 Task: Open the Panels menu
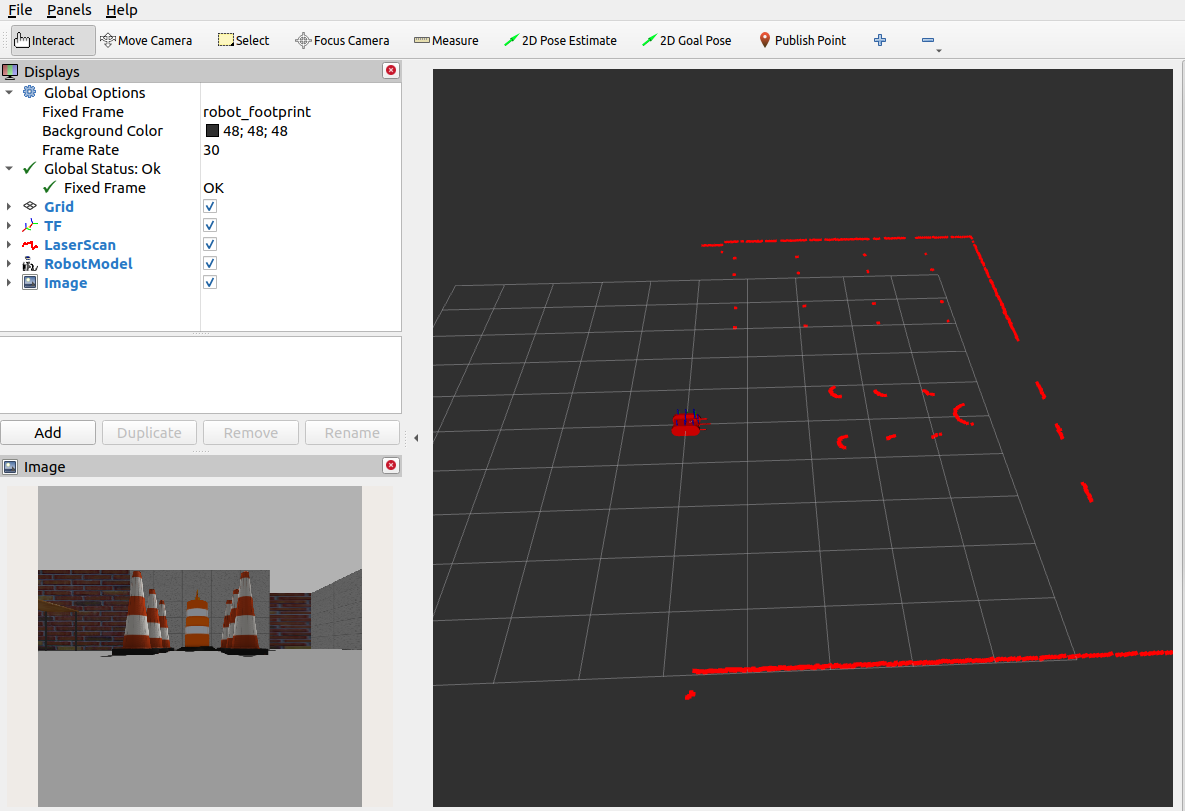[x=68, y=10]
